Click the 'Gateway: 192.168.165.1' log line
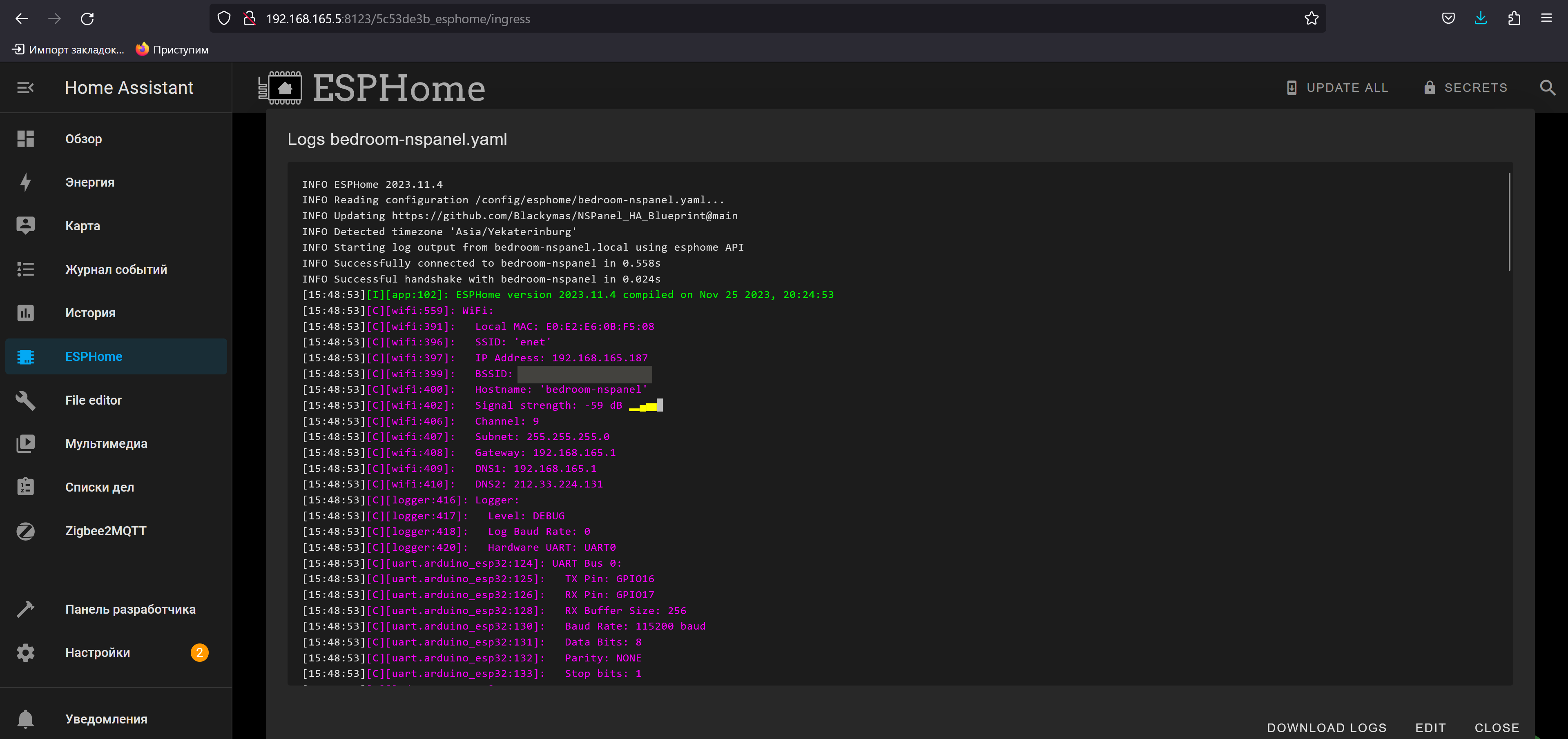1568x739 pixels. click(459, 452)
